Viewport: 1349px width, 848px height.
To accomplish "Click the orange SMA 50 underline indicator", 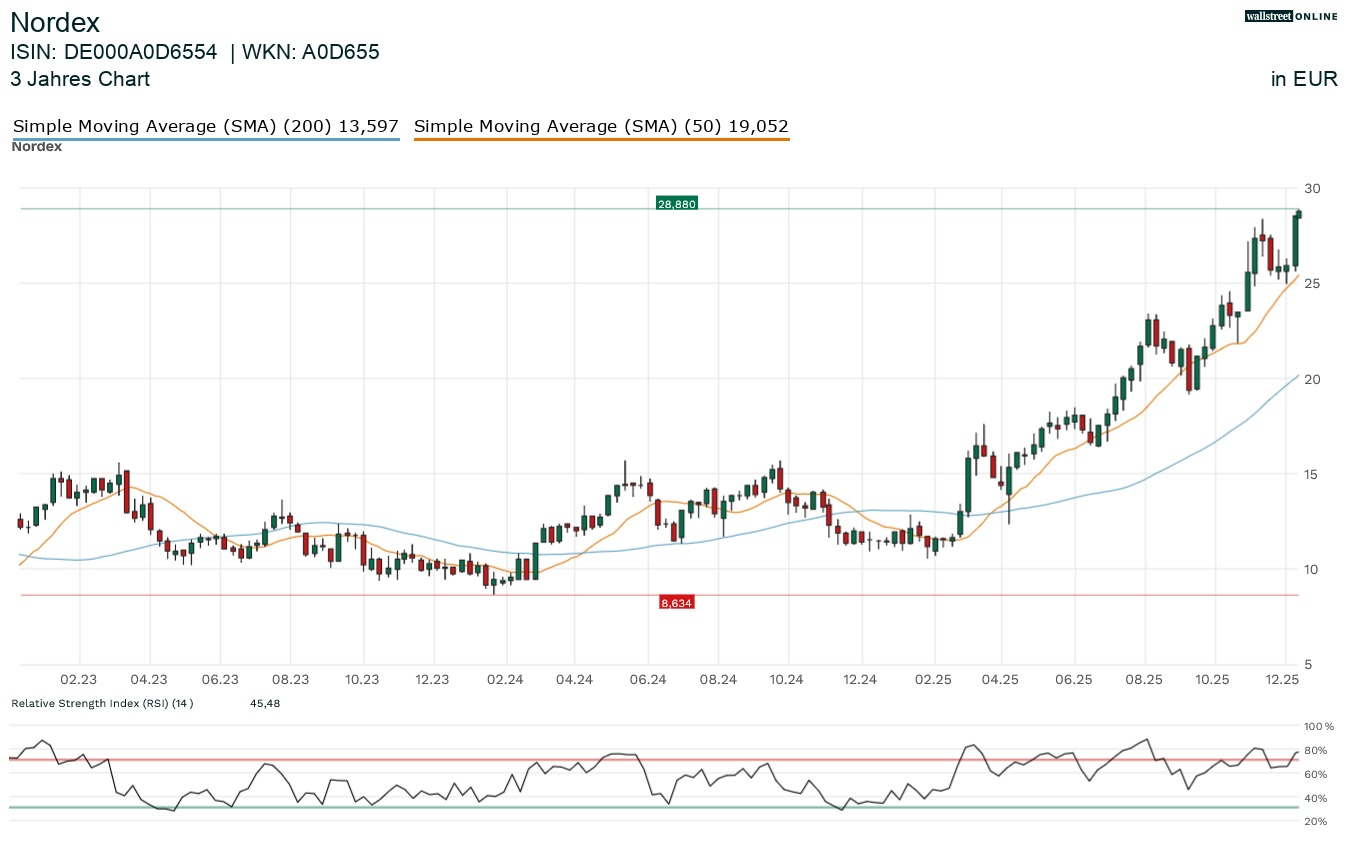I will [x=601, y=138].
